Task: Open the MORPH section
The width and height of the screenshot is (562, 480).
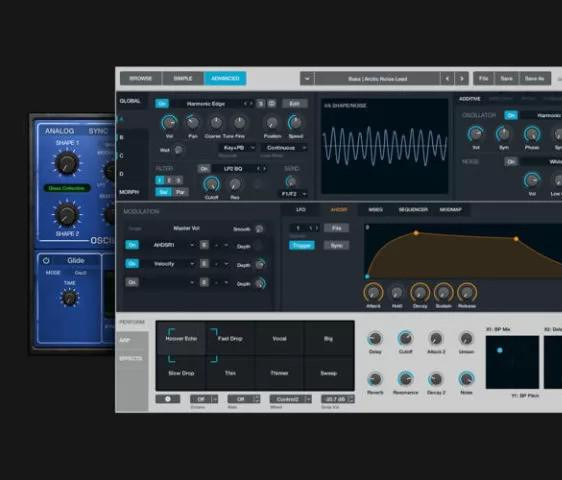Action: coord(129,192)
